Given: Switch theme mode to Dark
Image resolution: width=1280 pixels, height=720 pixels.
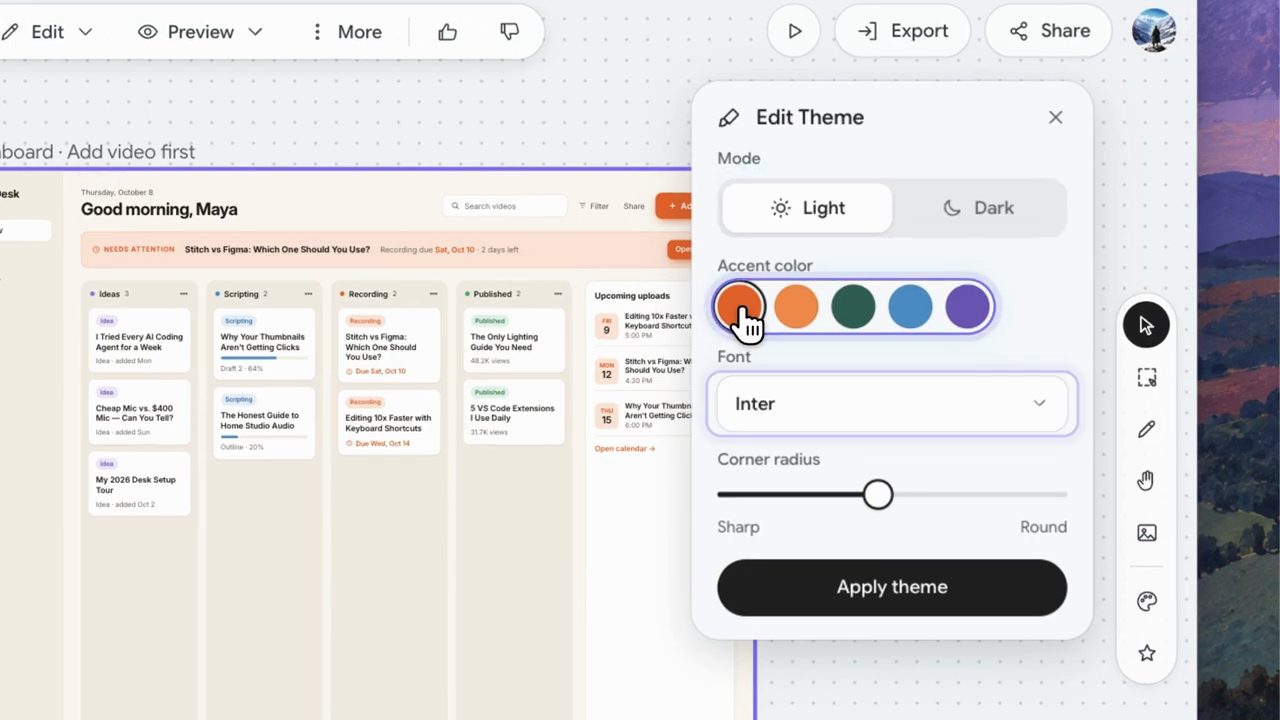Looking at the screenshot, I should click(x=979, y=208).
